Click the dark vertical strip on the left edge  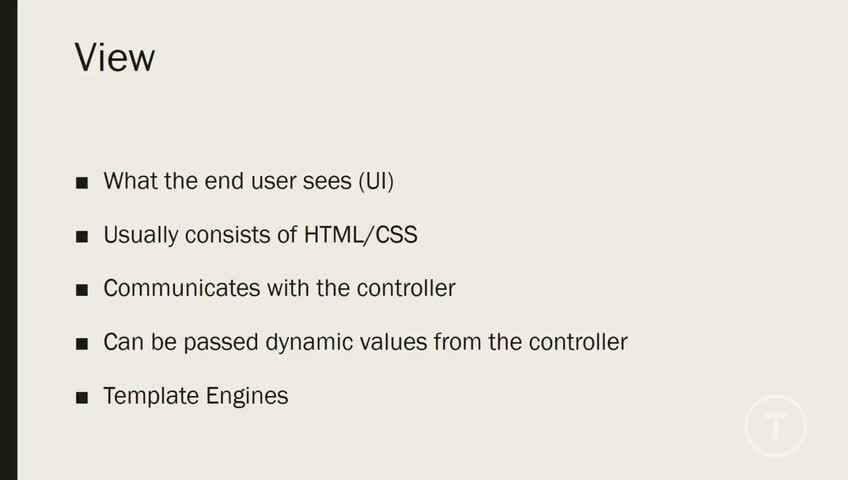(8, 240)
